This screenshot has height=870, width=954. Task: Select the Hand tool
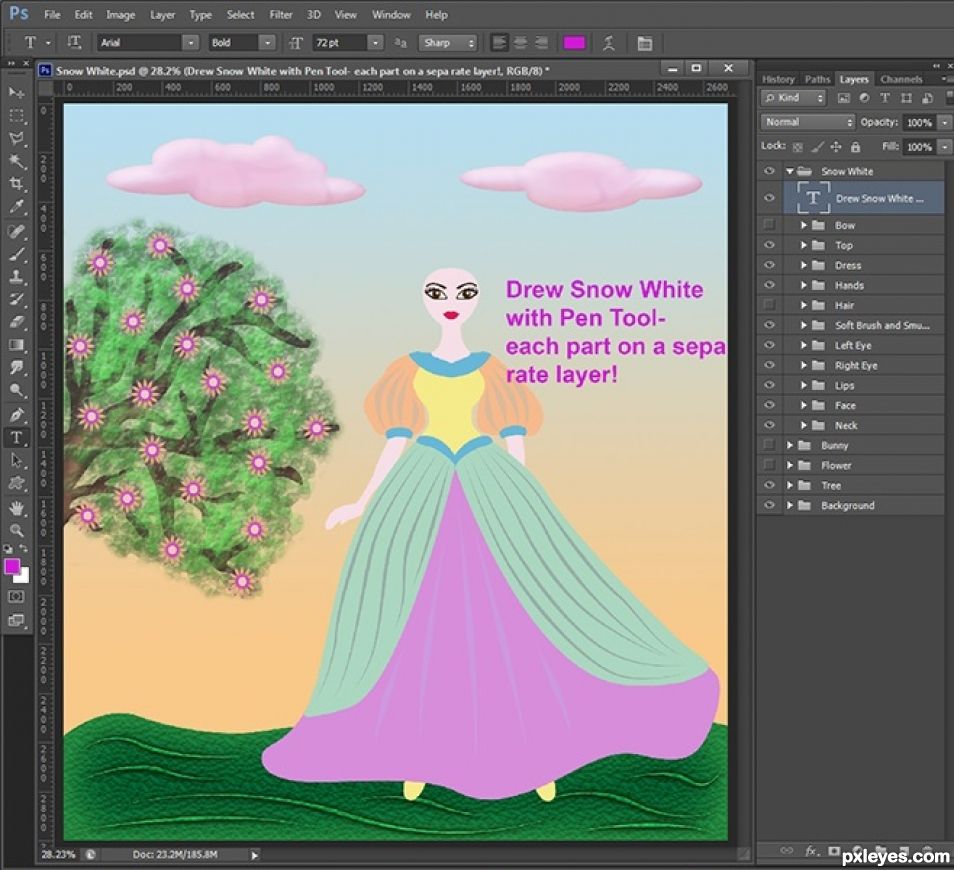tap(16, 507)
